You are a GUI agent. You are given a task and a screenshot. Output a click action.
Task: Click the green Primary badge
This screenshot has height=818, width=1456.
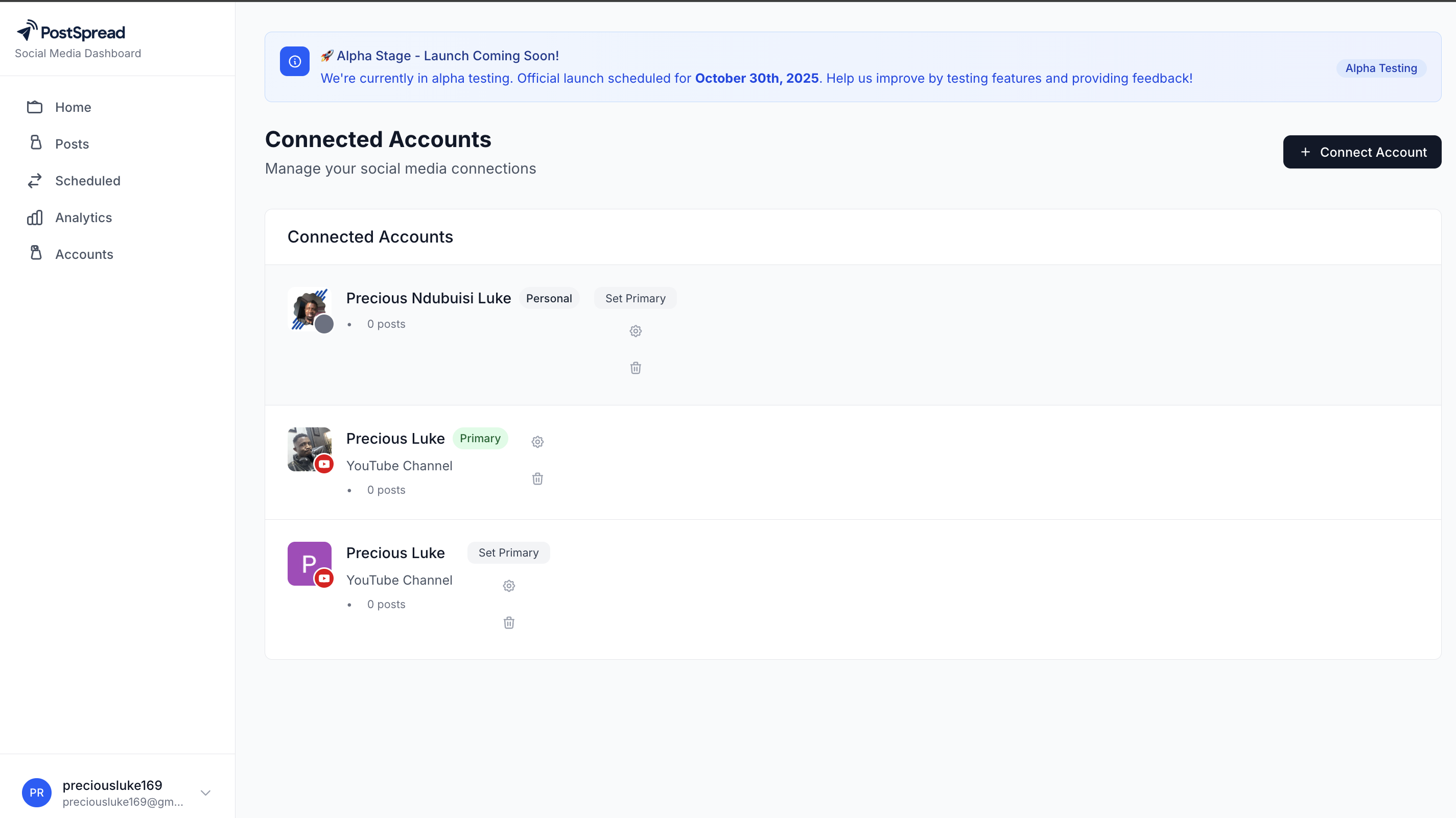coord(480,439)
